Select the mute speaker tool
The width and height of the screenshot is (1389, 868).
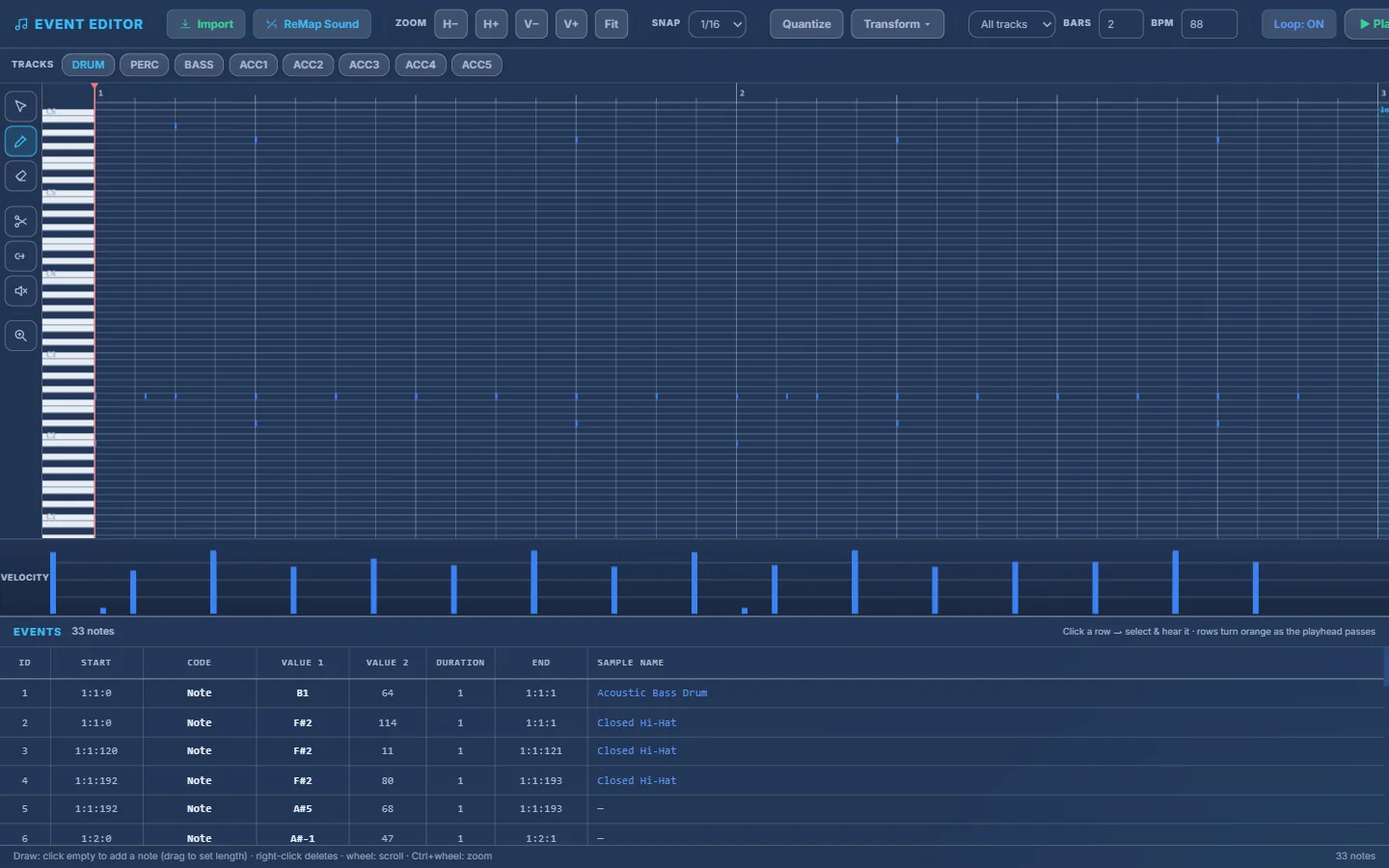pyautogui.click(x=20, y=291)
